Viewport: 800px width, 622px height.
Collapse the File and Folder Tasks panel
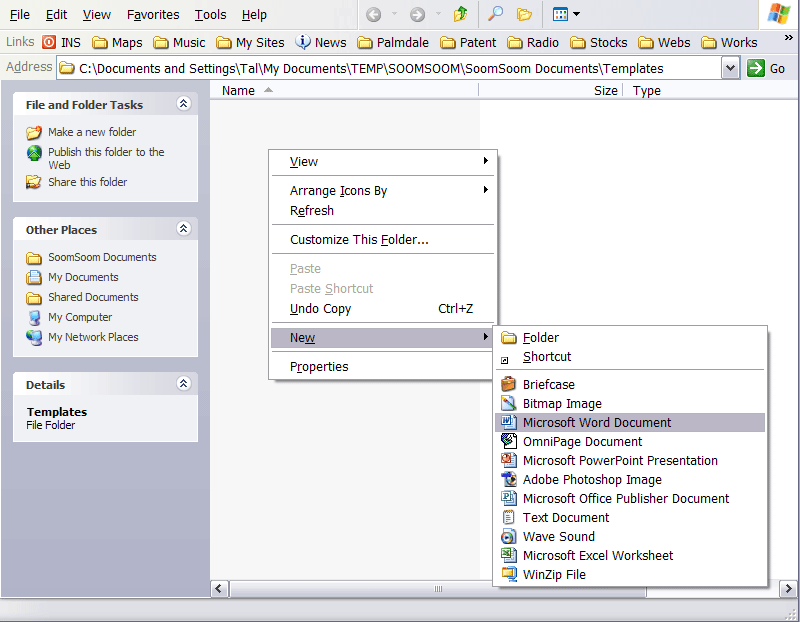184,104
